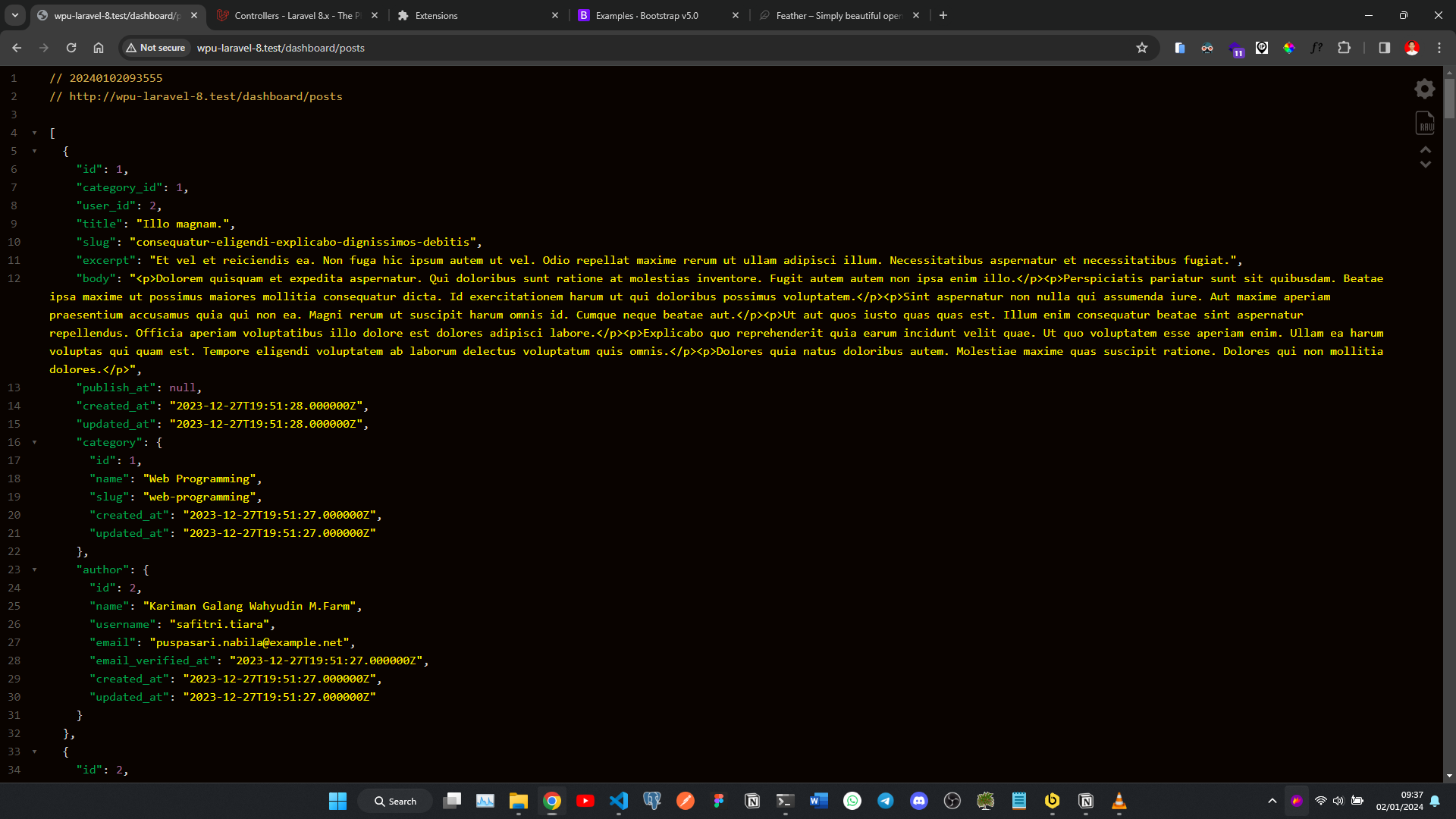The image size is (1456, 819).
Task: Open the color wheel picker extension
Action: [1289, 48]
